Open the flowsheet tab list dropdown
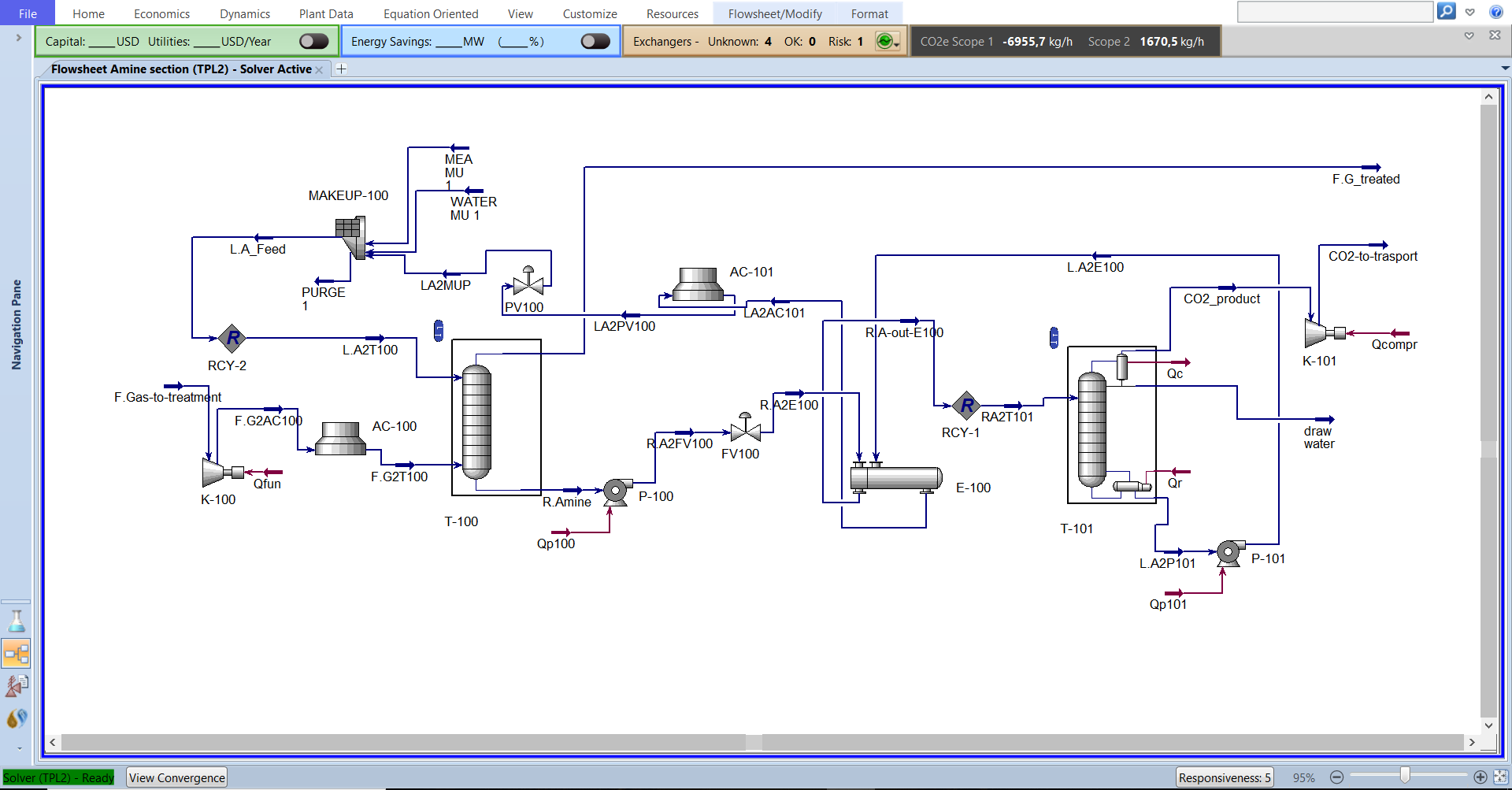The width and height of the screenshot is (1512, 790). pos(1505,69)
